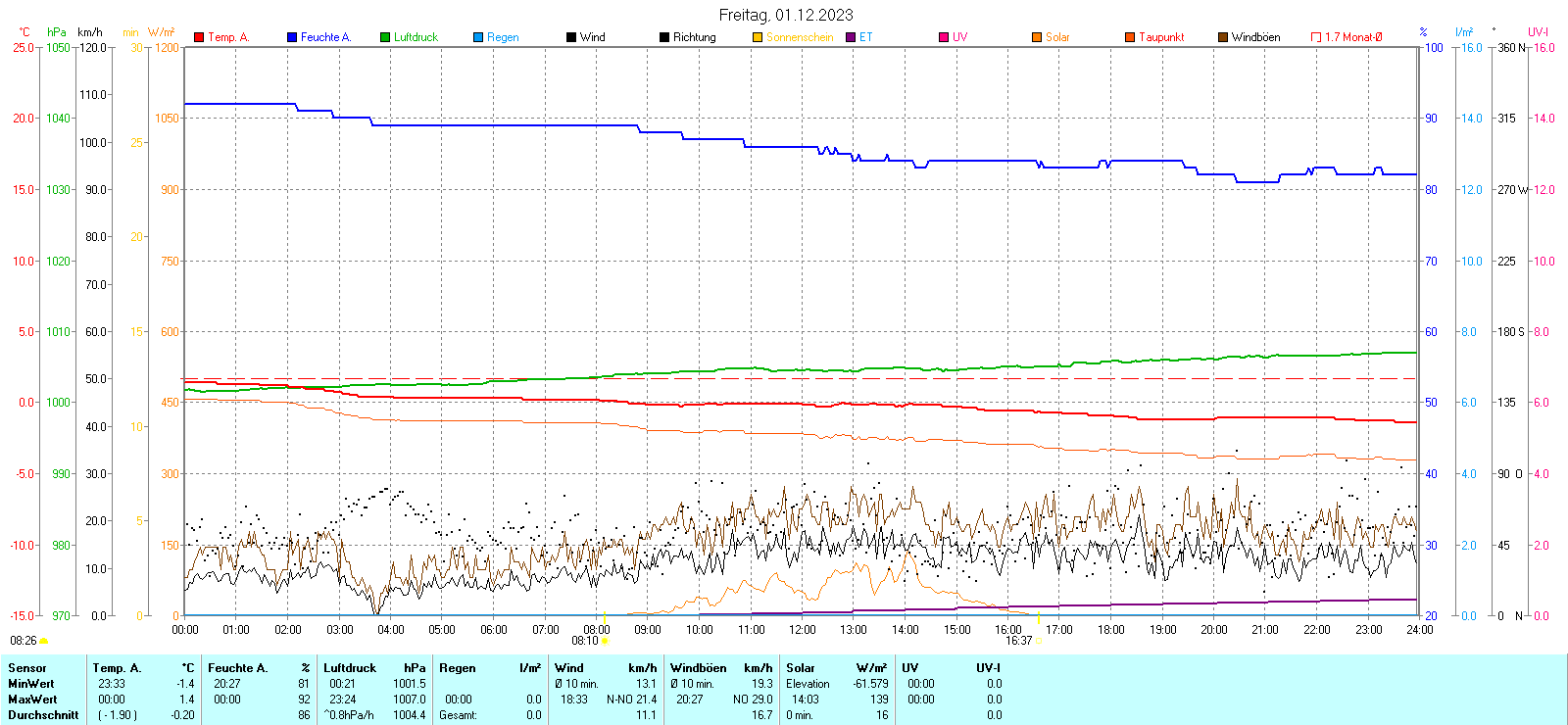Click the Richtung legend label

pyautogui.click(x=694, y=37)
